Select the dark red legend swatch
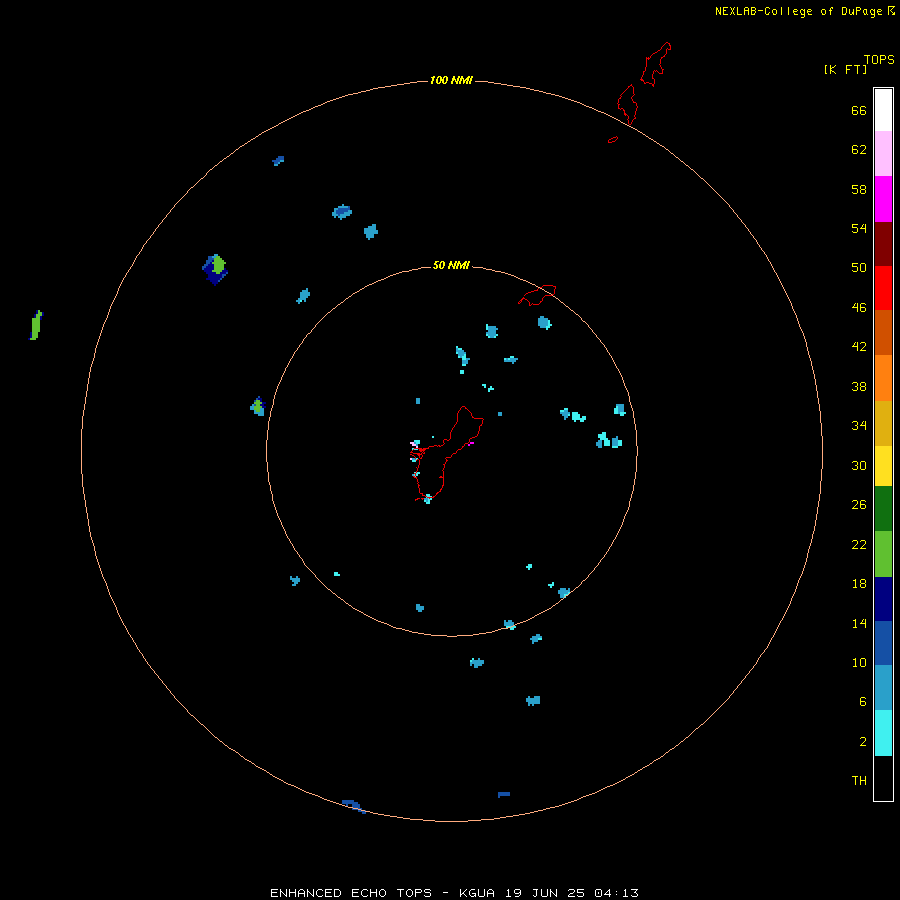The image size is (900, 900). [x=883, y=244]
